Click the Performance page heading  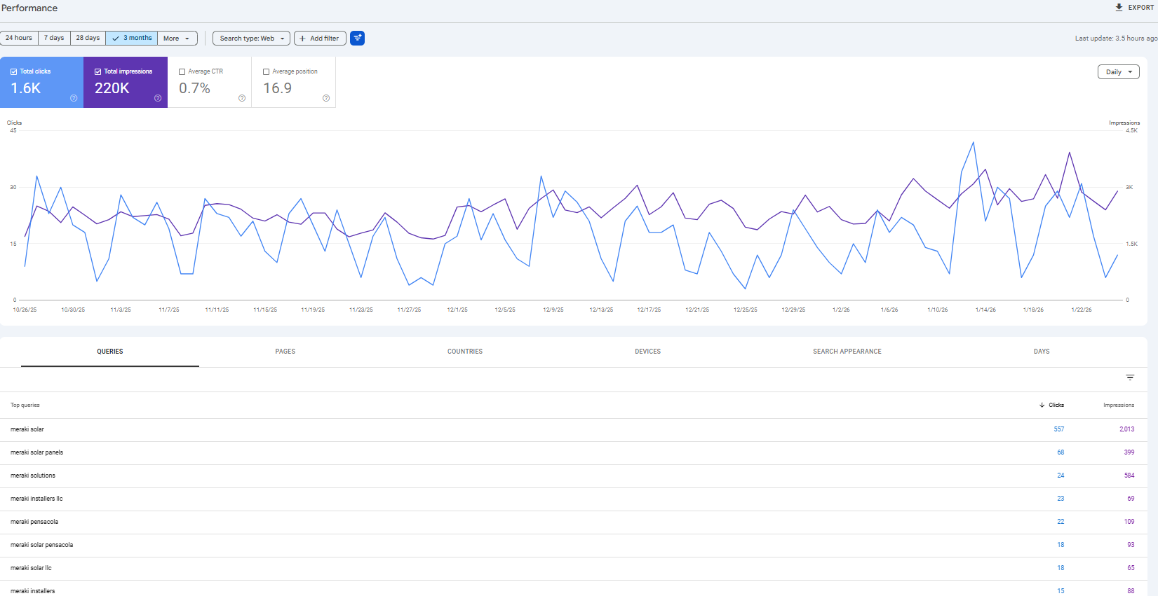pyautogui.click(x=30, y=7)
